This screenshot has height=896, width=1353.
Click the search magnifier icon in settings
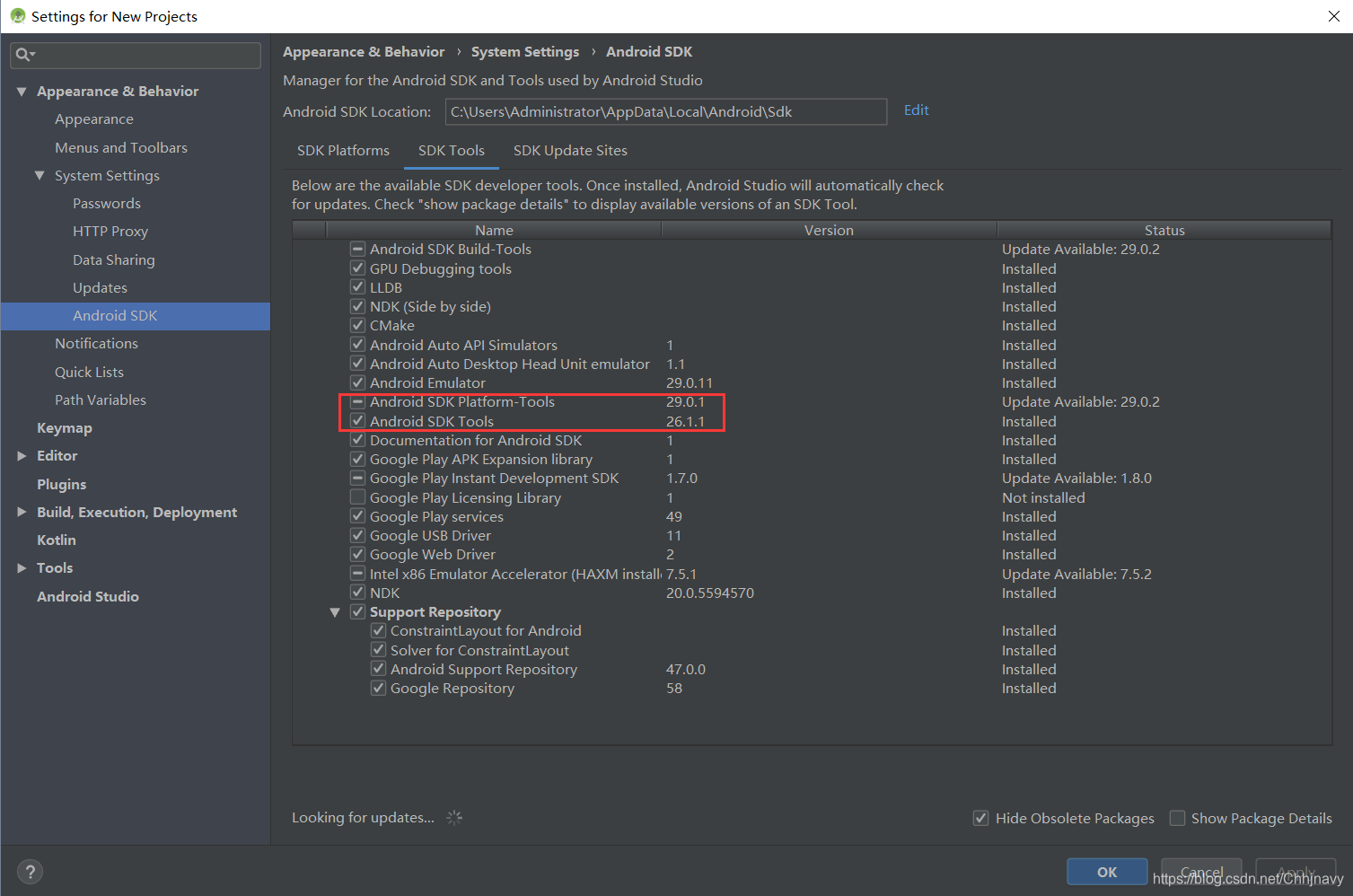(24, 55)
